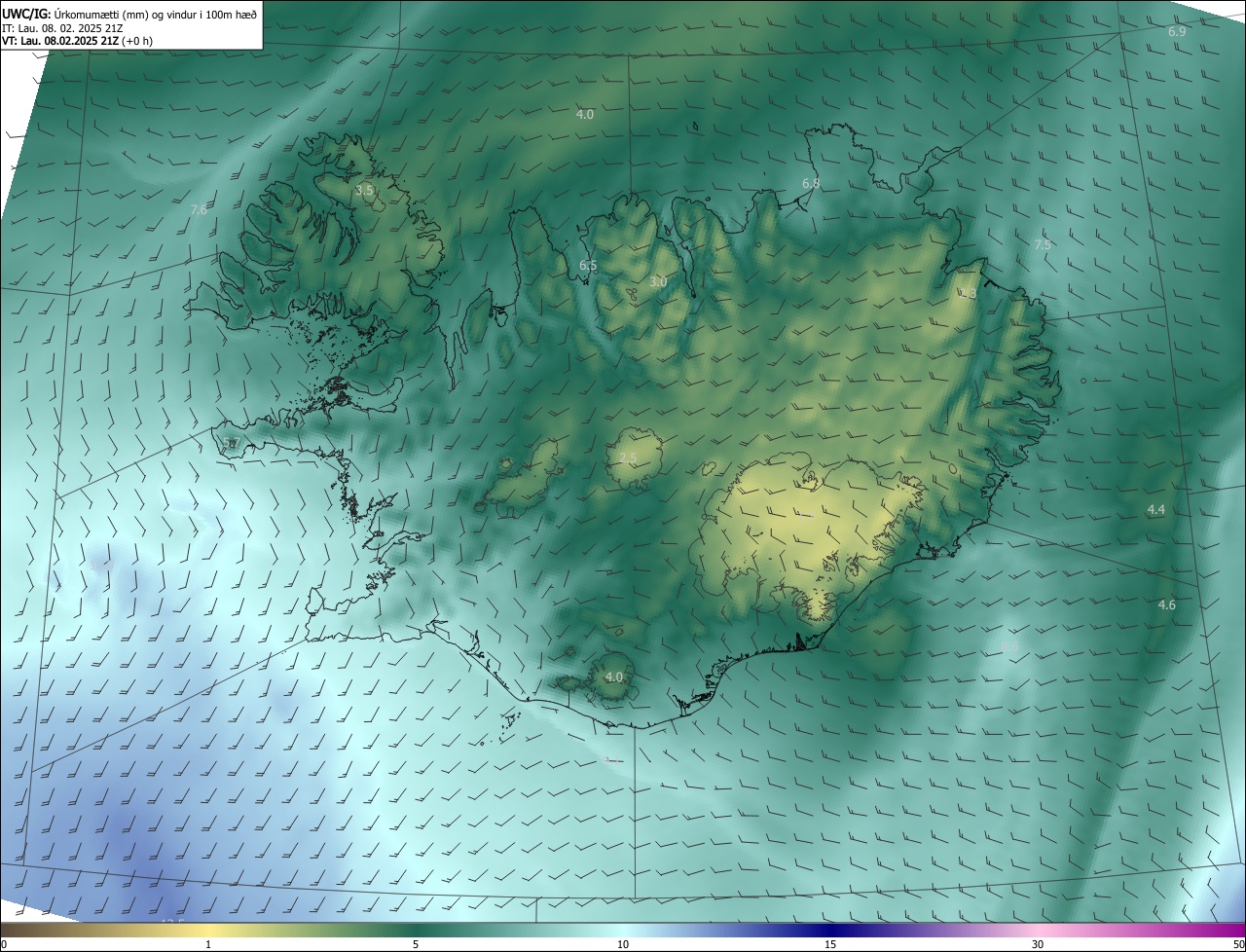This screenshot has height=952, width=1246.
Task: Click colorbar tick label 15
Action: (x=830, y=945)
